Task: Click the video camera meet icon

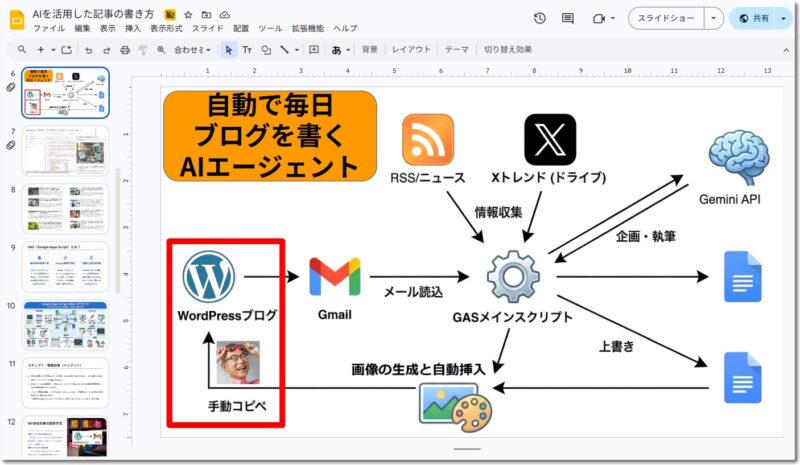Action: [x=598, y=18]
